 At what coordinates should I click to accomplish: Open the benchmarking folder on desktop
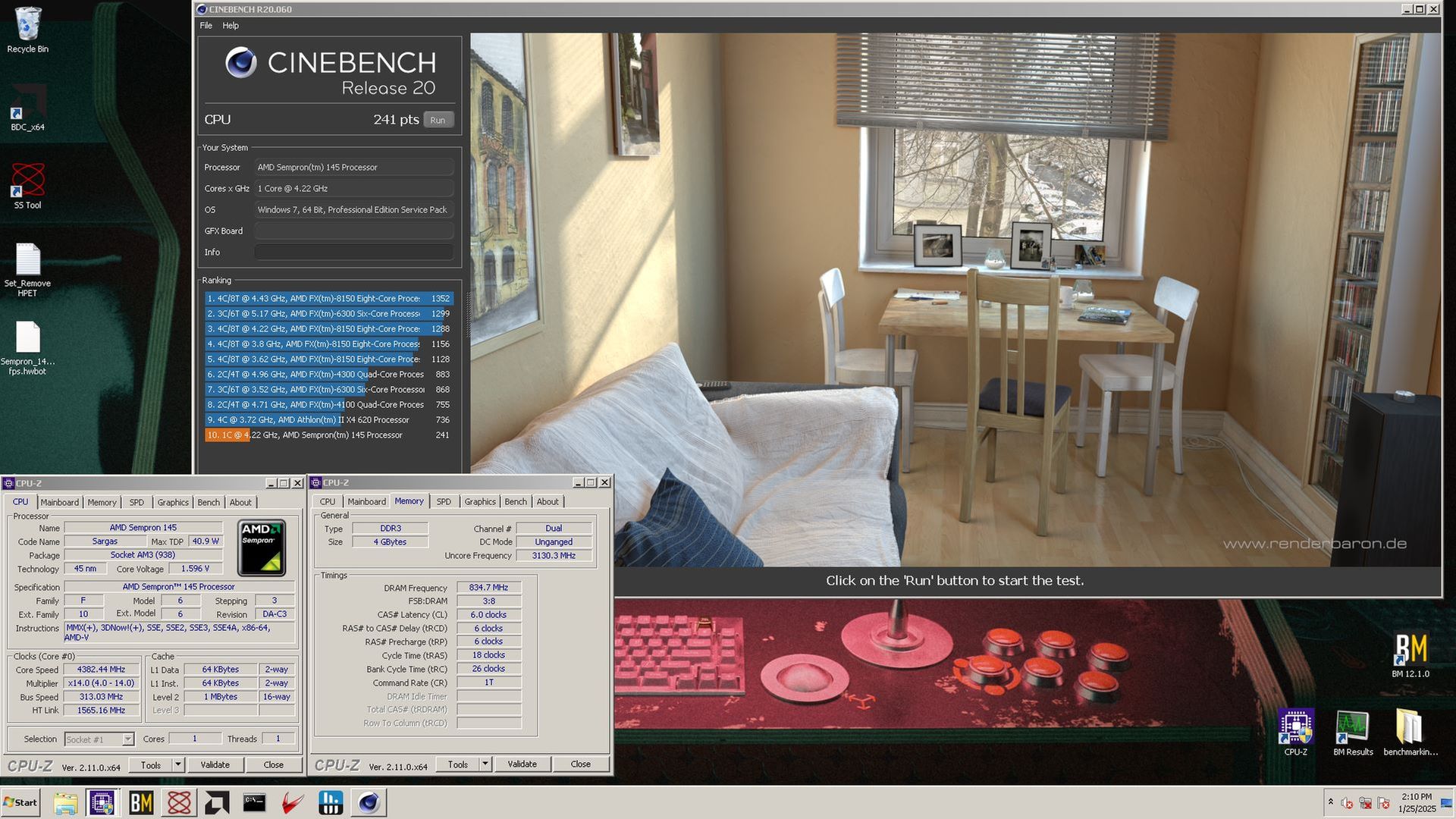tap(1410, 733)
